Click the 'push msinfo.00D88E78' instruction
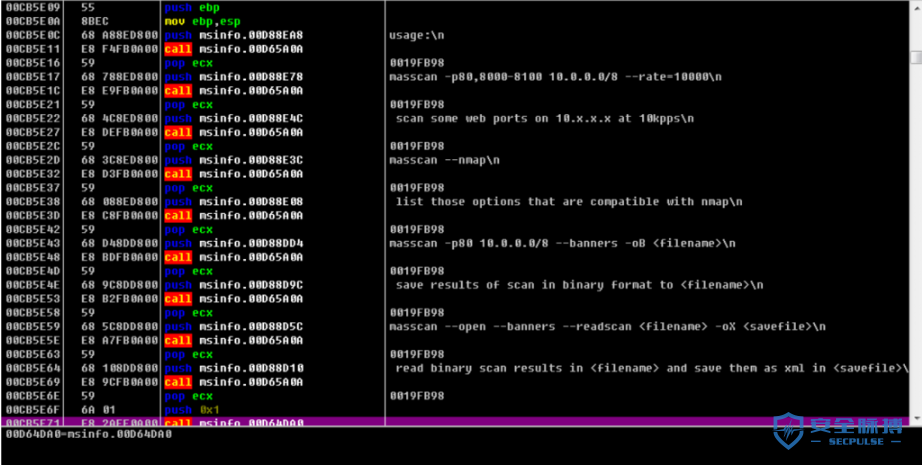The image size is (922, 466). point(233,77)
